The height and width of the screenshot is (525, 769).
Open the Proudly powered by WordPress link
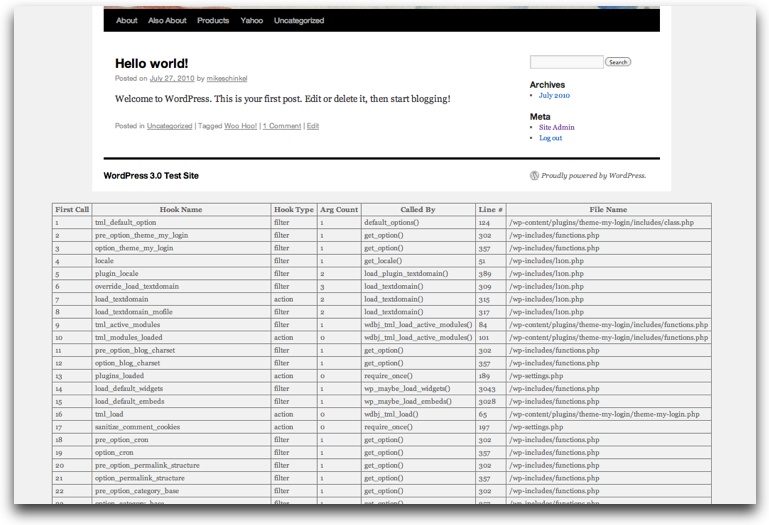pyautogui.click(x=593, y=176)
